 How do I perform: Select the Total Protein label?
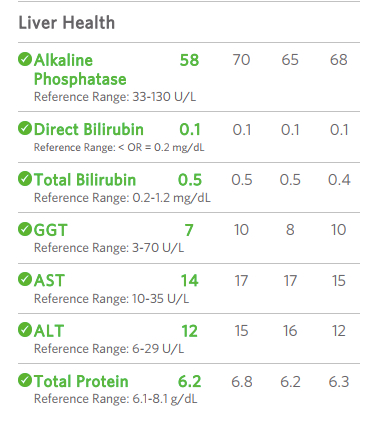pyautogui.click(x=81, y=381)
